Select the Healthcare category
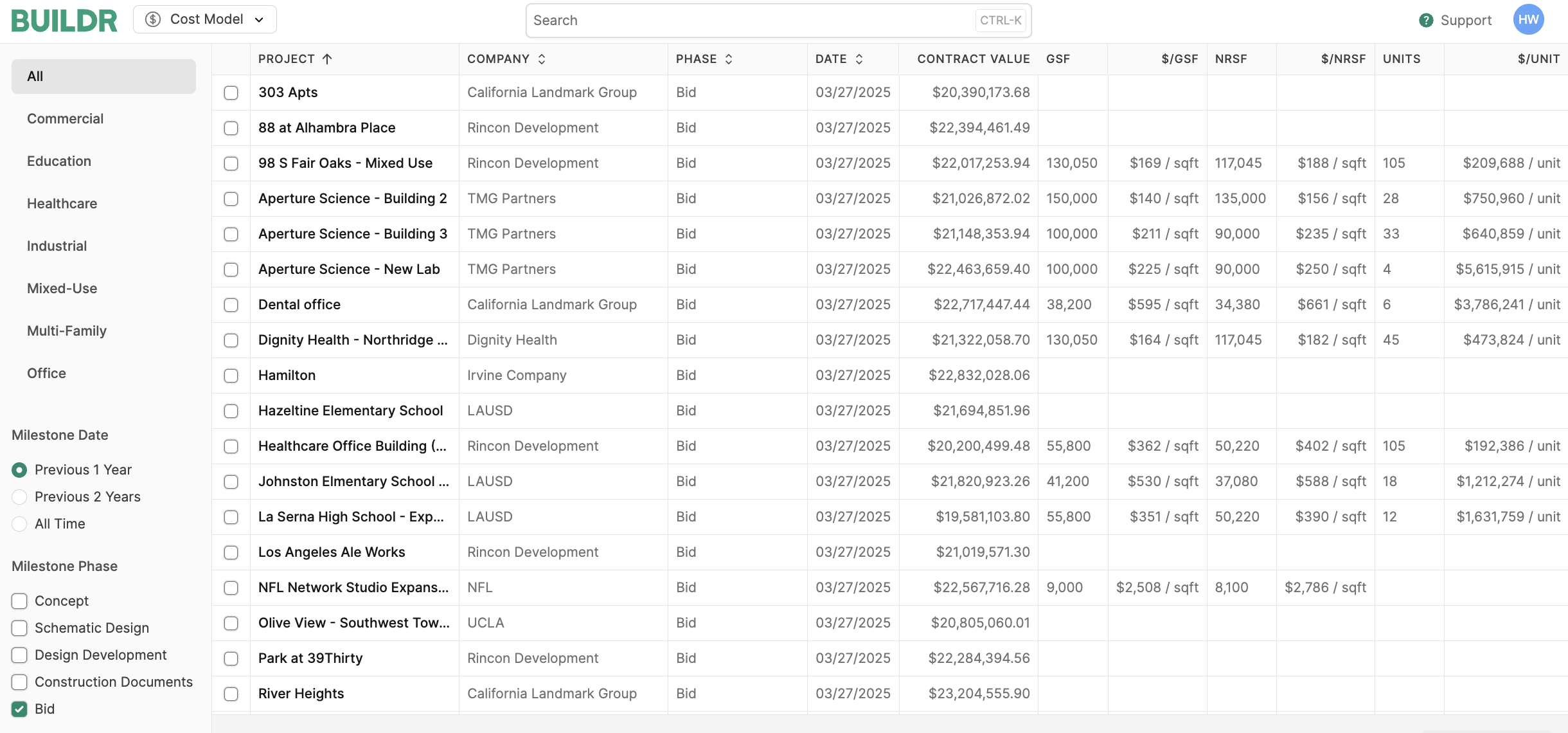This screenshot has height=733, width=1568. 62,204
